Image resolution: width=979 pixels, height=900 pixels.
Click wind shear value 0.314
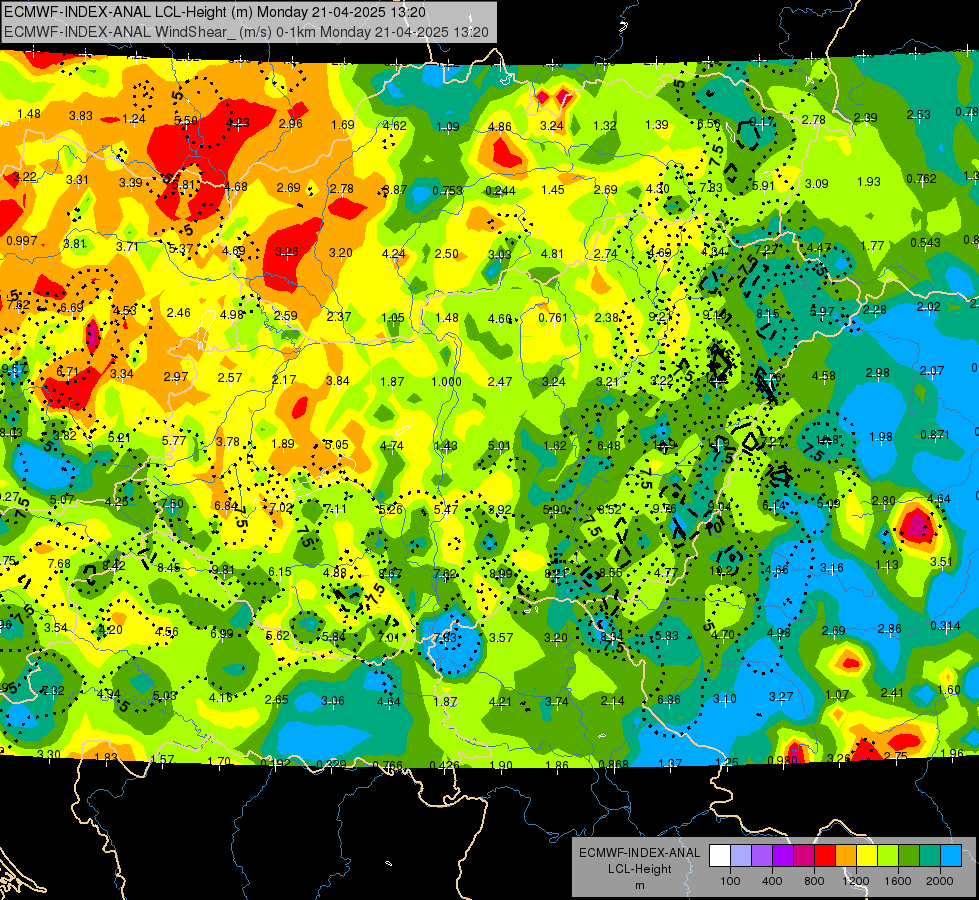click(x=945, y=626)
